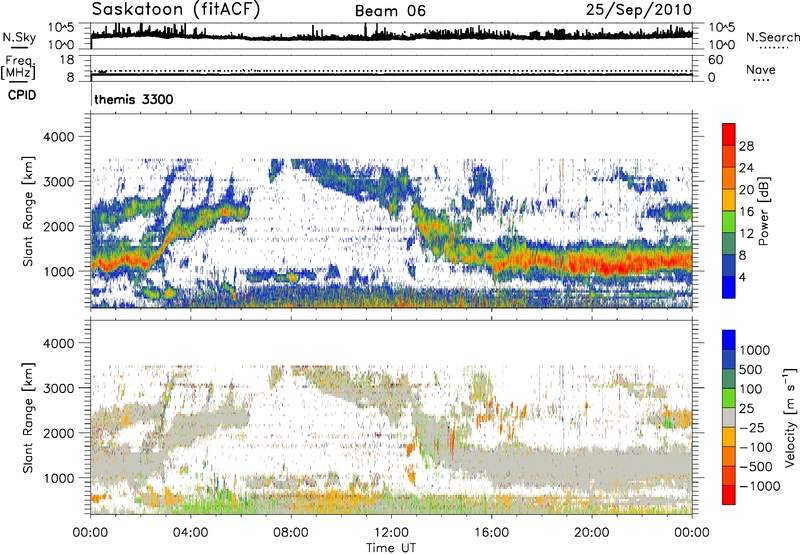Select the Beam 06 heading
800x554 pixels.
[390, 11]
